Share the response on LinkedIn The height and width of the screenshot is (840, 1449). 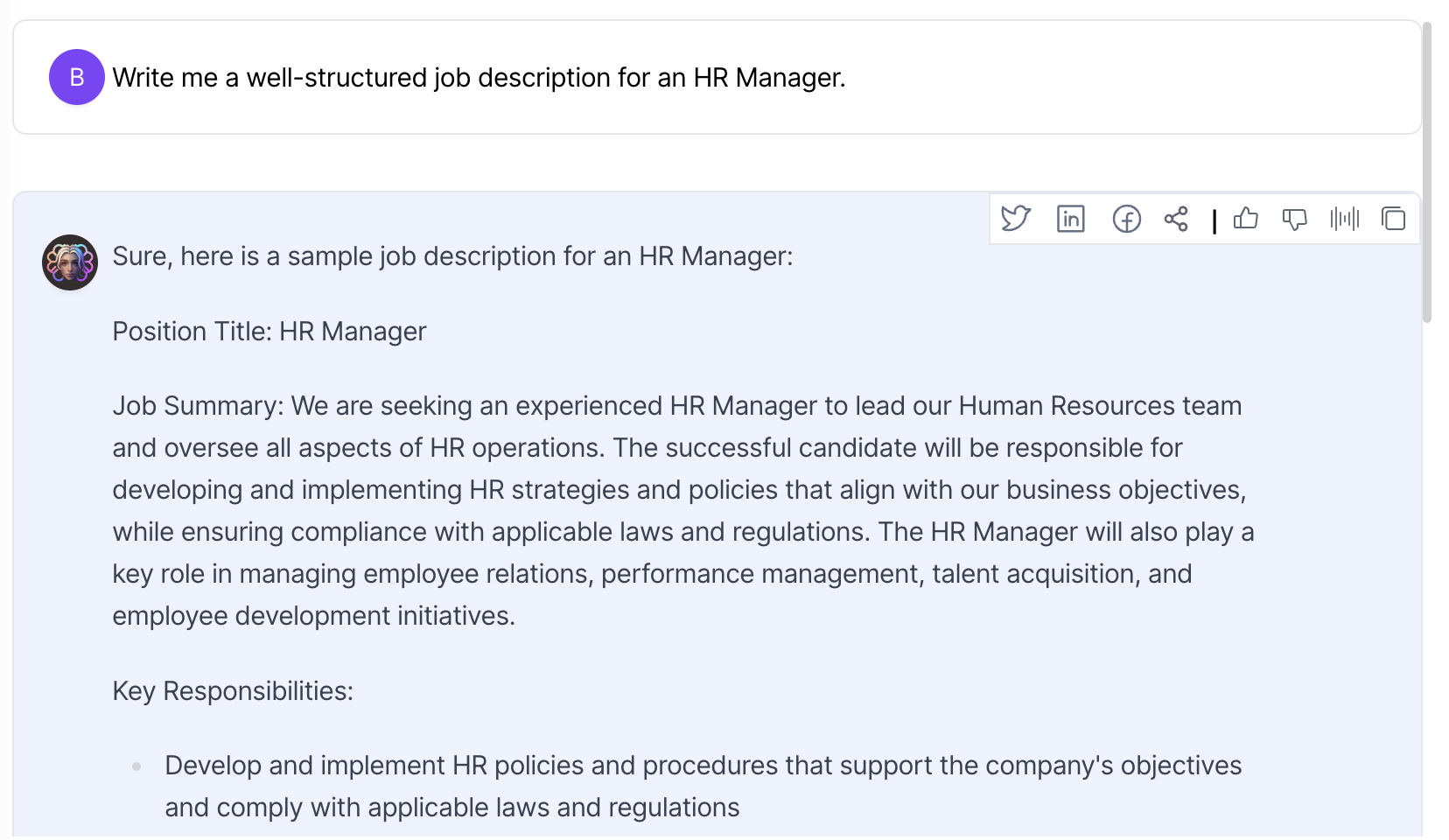pyautogui.click(x=1071, y=218)
